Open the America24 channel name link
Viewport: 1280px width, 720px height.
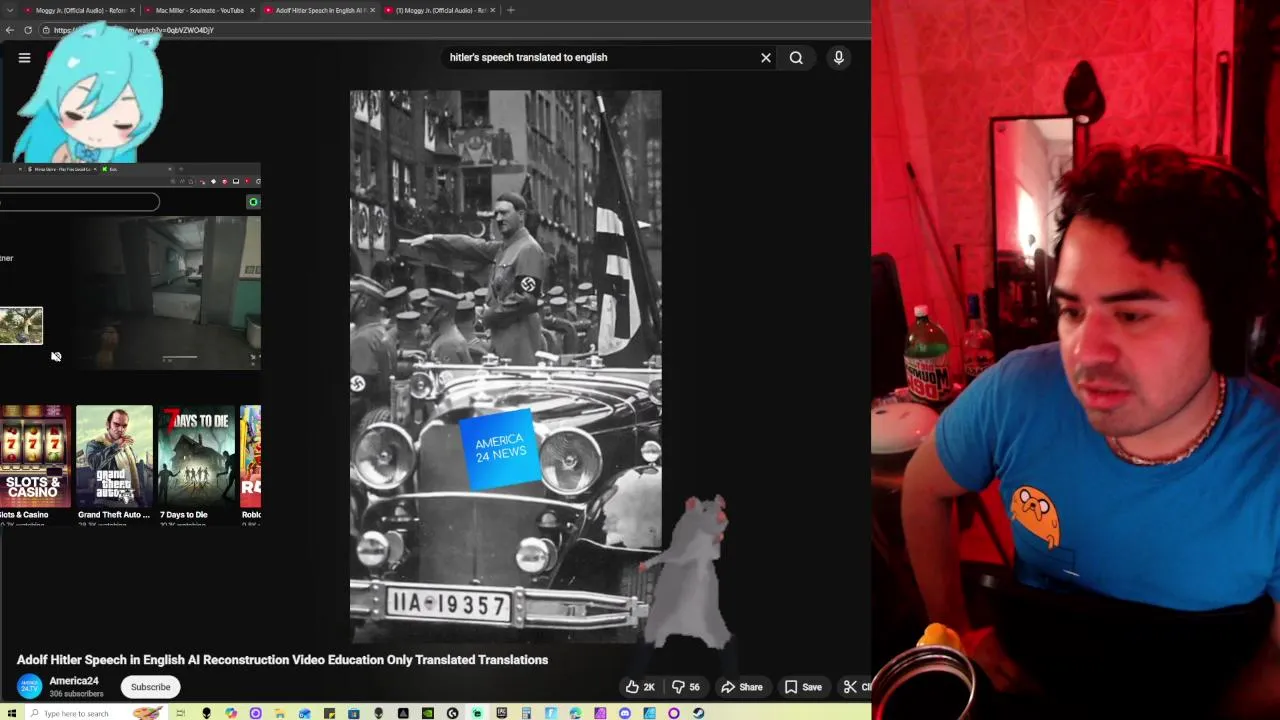pos(74,681)
